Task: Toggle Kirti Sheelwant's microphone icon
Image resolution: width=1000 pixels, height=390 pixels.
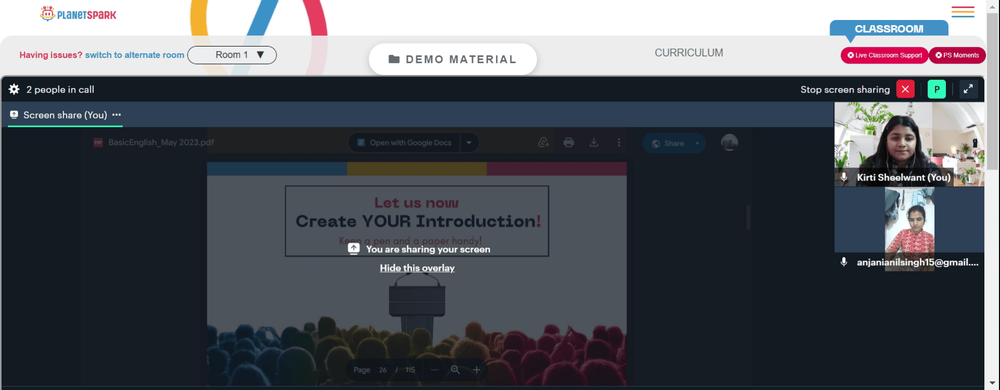Action: [x=844, y=178]
